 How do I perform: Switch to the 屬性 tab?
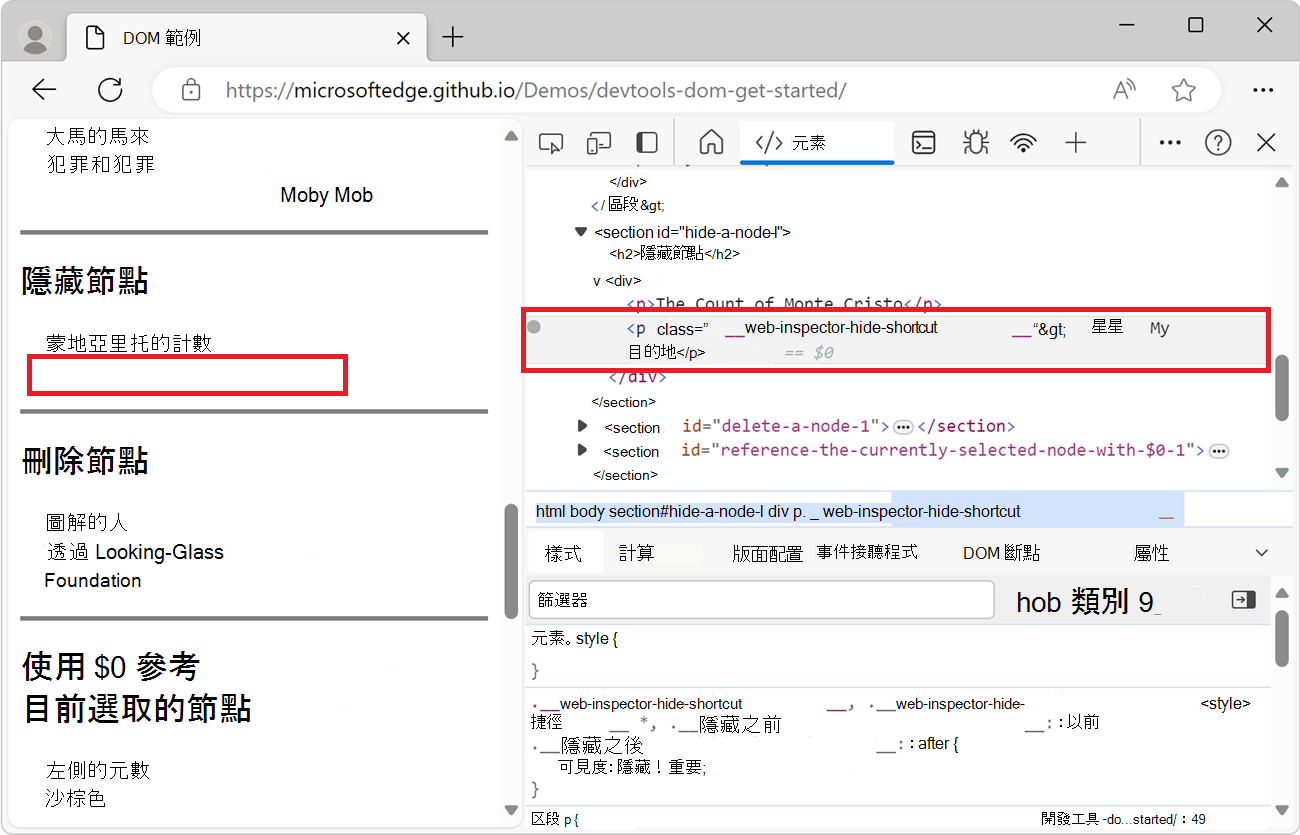coord(1151,553)
